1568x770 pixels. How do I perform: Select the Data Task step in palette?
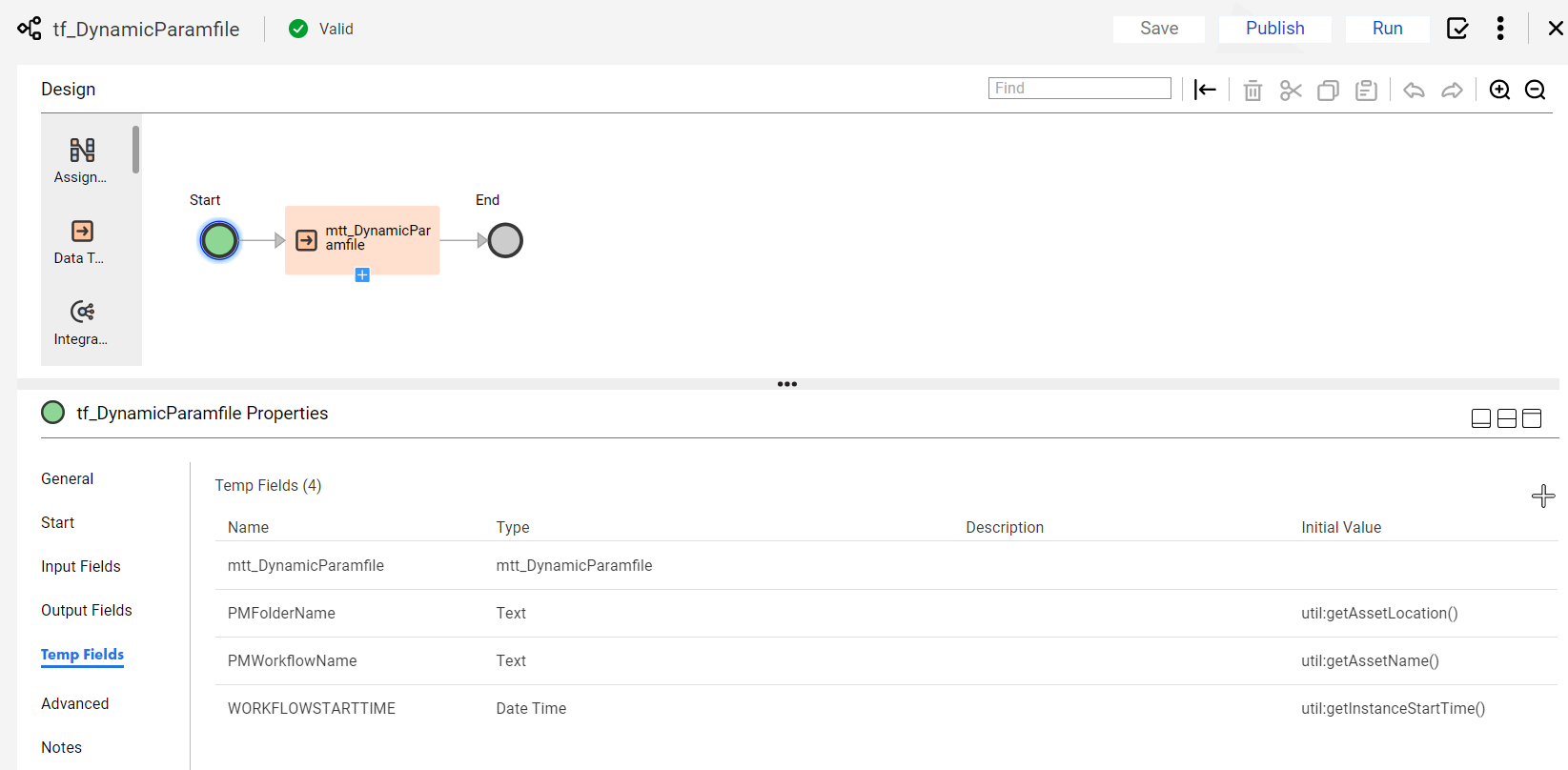(x=81, y=242)
